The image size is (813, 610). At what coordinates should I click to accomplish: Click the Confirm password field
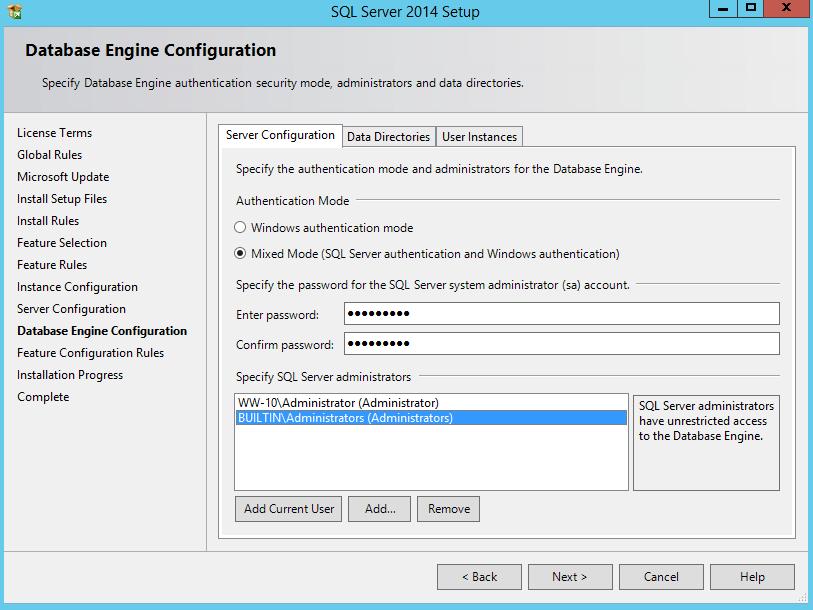point(562,343)
